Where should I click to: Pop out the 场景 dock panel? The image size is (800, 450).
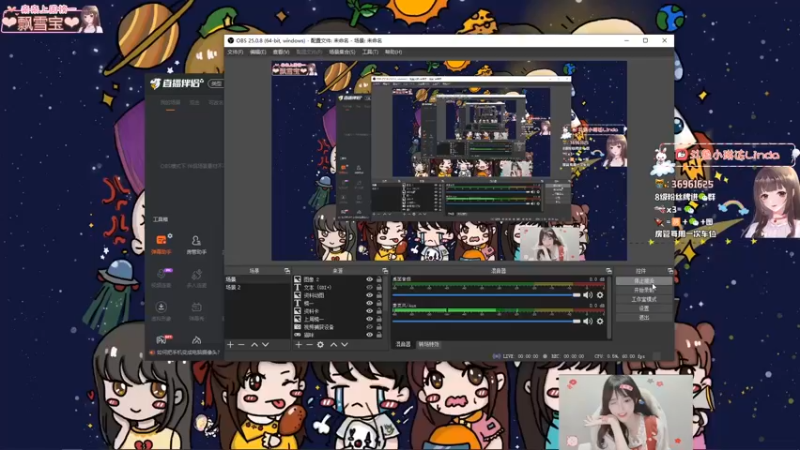click(x=287, y=271)
